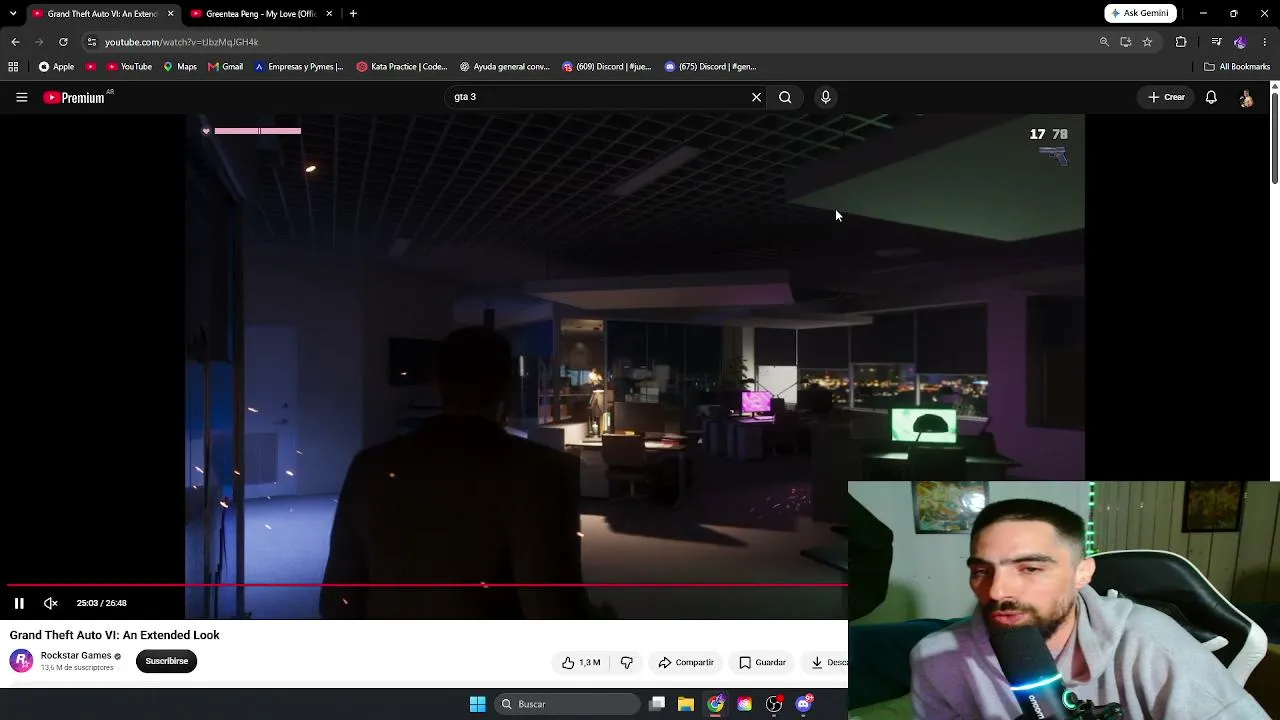Click the video title text
Image resolution: width=1280 pixels, height=720 pixels.
pos(115,635)
